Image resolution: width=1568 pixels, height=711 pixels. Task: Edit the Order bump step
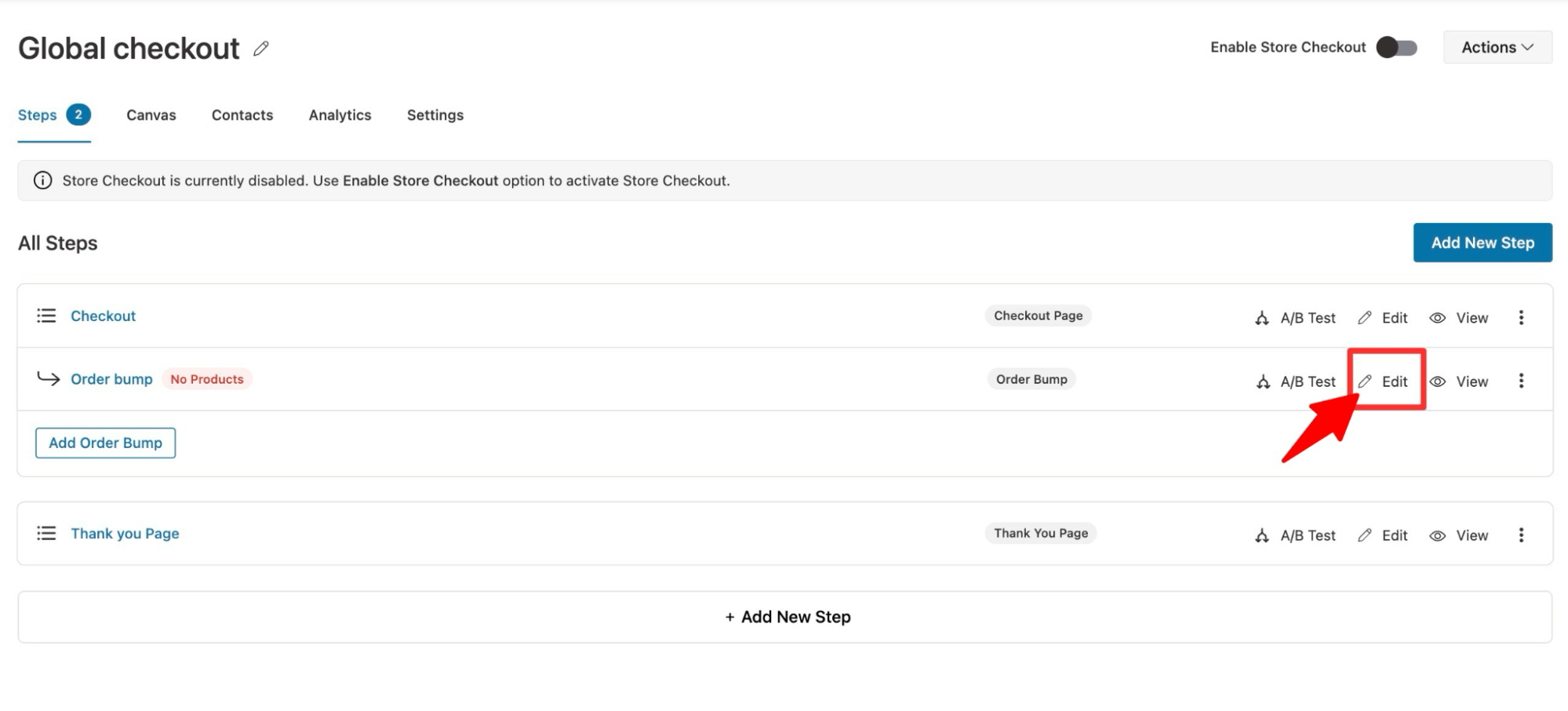[x=1384, y=381]
